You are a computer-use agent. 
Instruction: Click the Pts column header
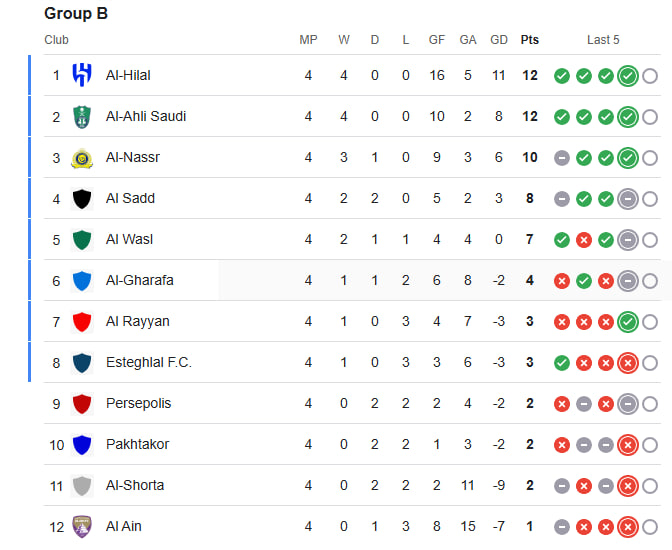pyautogui.click(x=530, y=40)
